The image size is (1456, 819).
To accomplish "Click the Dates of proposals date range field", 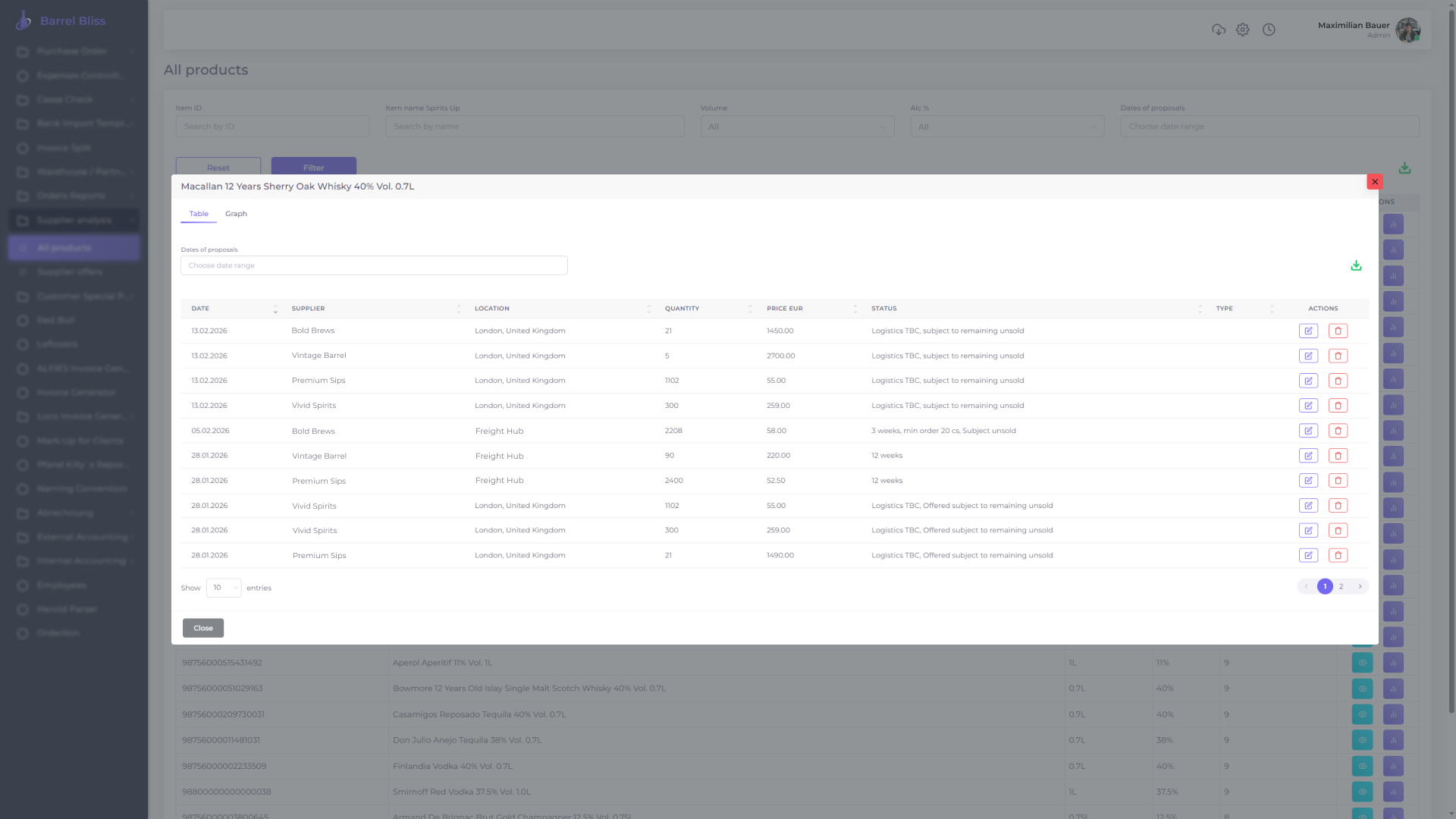I will (374, 265).
